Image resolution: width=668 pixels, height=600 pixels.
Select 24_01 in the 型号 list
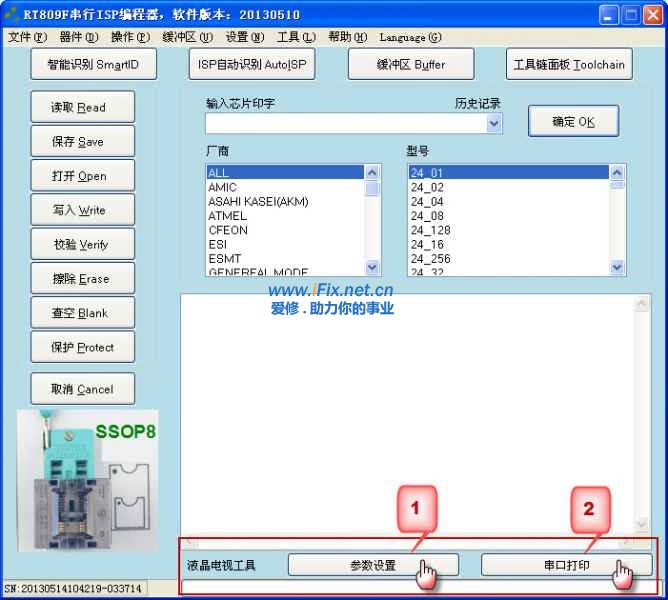coord(509,173)
